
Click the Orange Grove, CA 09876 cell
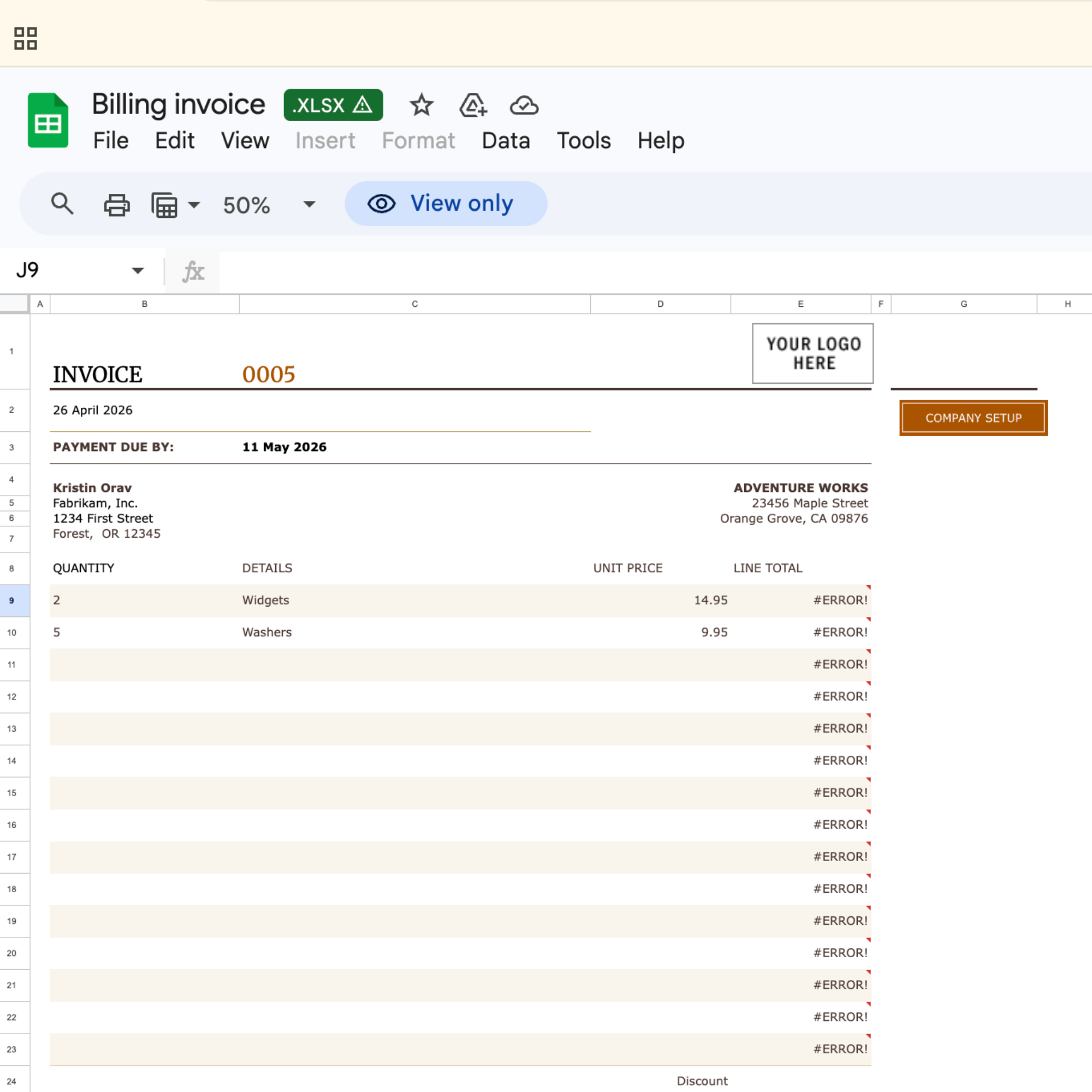coord(793,518)
